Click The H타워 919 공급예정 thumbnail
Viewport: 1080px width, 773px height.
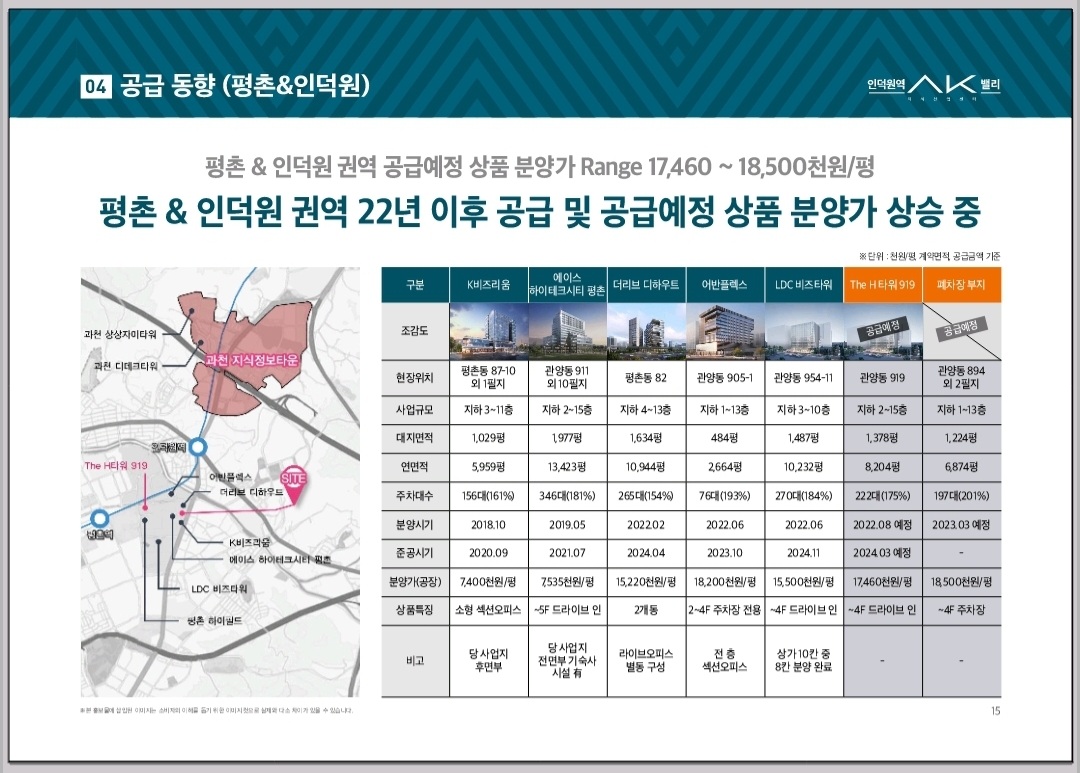click(882, 331)
